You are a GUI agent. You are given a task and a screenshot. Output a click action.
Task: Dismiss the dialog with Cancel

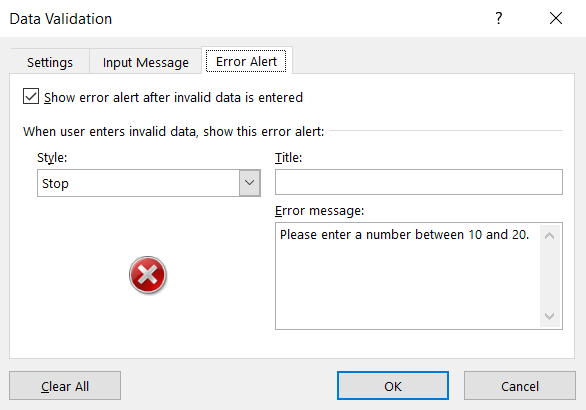point(520,386)
